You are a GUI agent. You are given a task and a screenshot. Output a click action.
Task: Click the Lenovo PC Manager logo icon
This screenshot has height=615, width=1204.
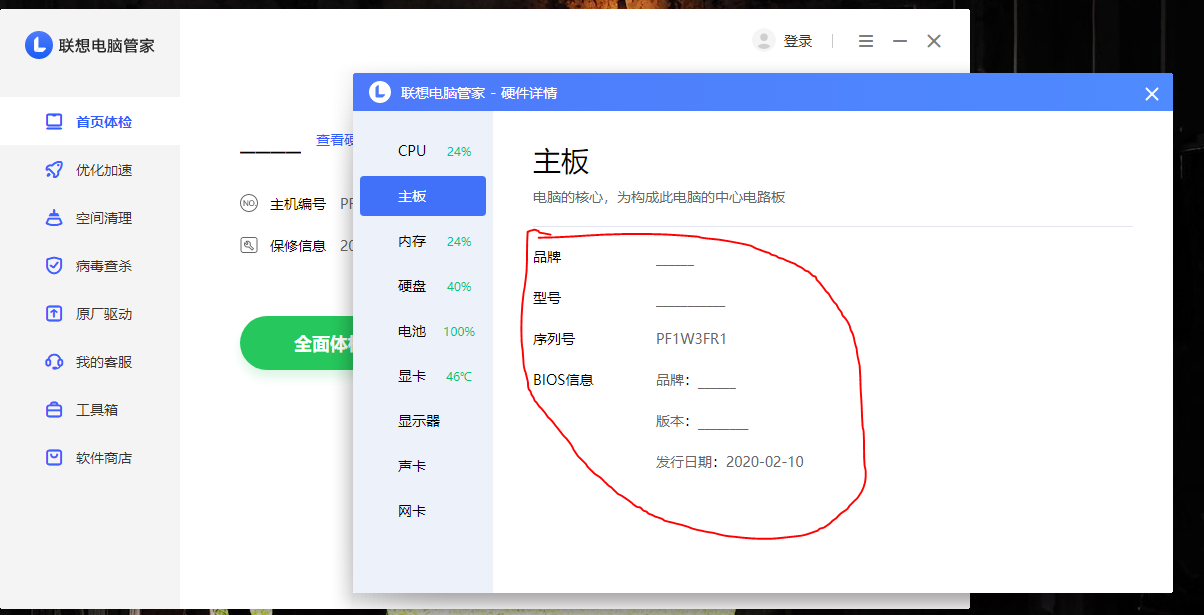coord(38,45)
